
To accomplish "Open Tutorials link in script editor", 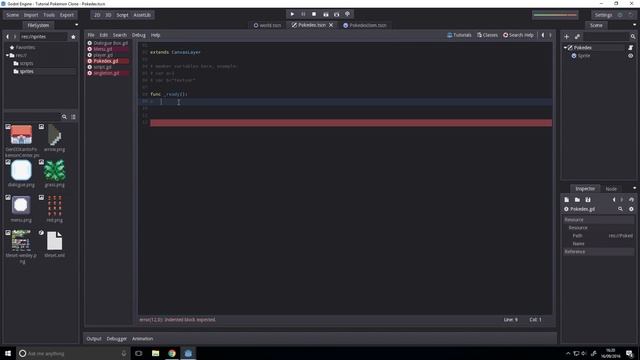I will pyautogui.click(x=459, y=35).
